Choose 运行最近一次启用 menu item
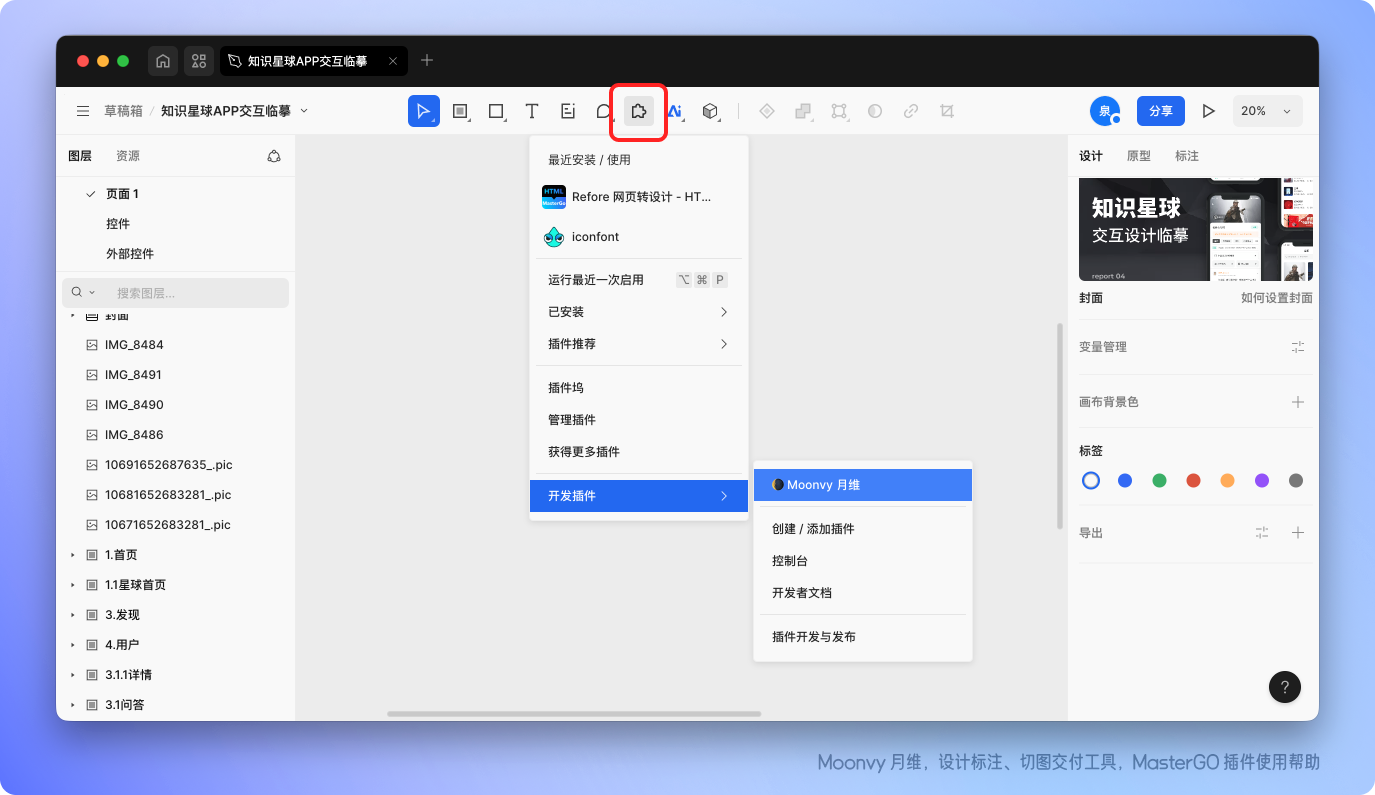Screen dimensions: 1375x795 pyautogui.click(x=639, y=280)
